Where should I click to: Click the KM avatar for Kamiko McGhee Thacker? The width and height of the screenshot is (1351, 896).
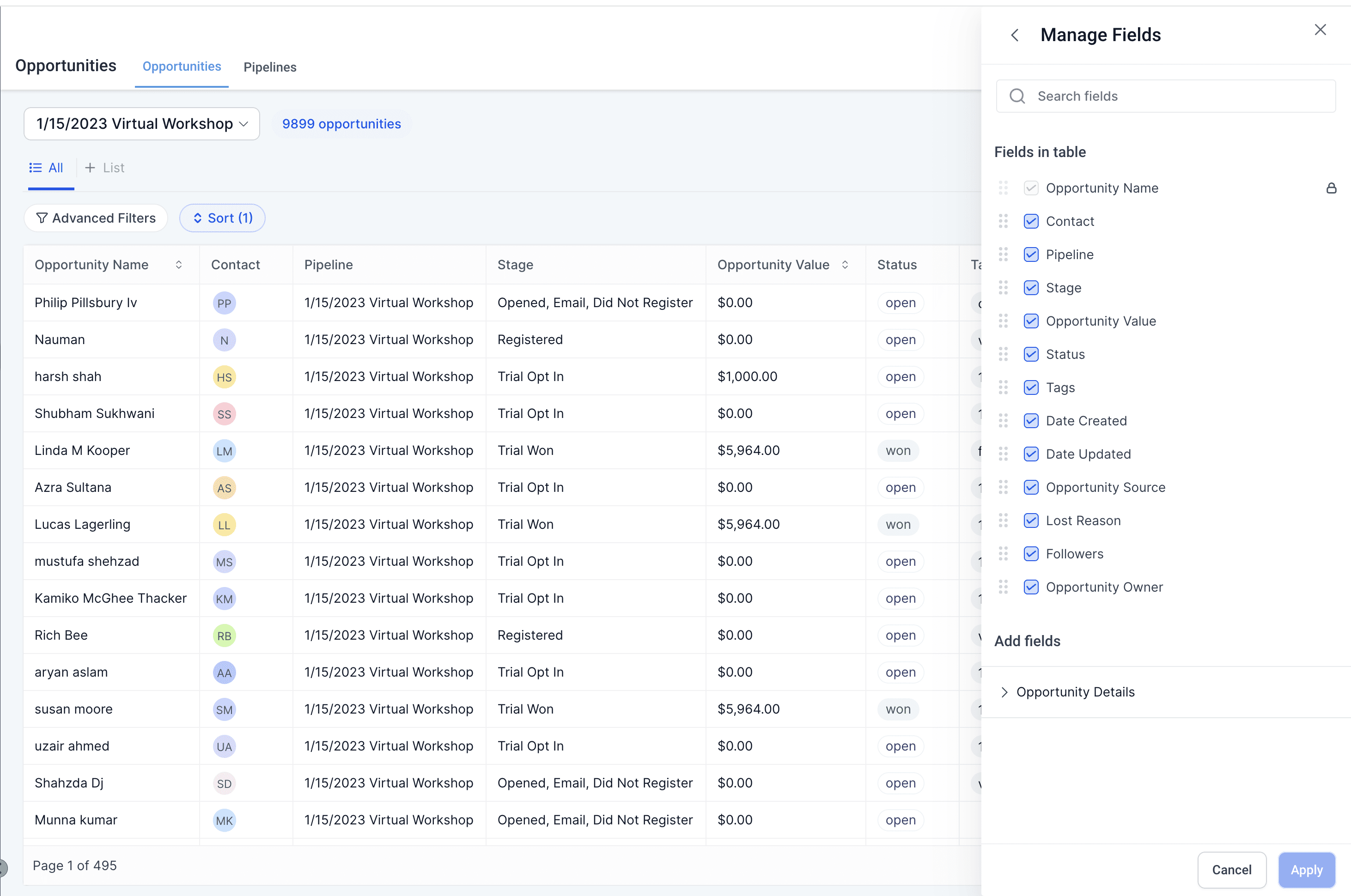pos(224,598)
